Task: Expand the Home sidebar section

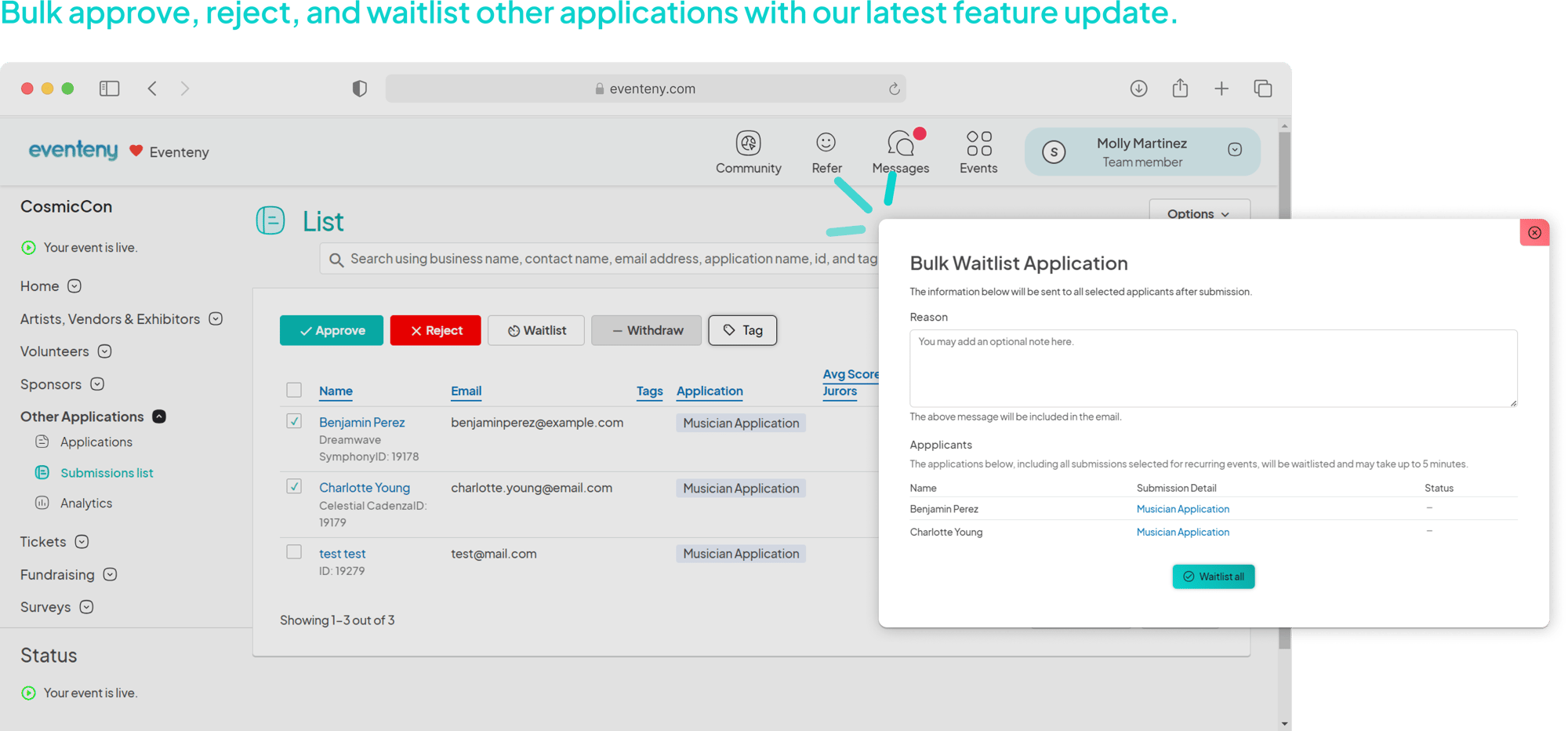Action: coord(74,286)
